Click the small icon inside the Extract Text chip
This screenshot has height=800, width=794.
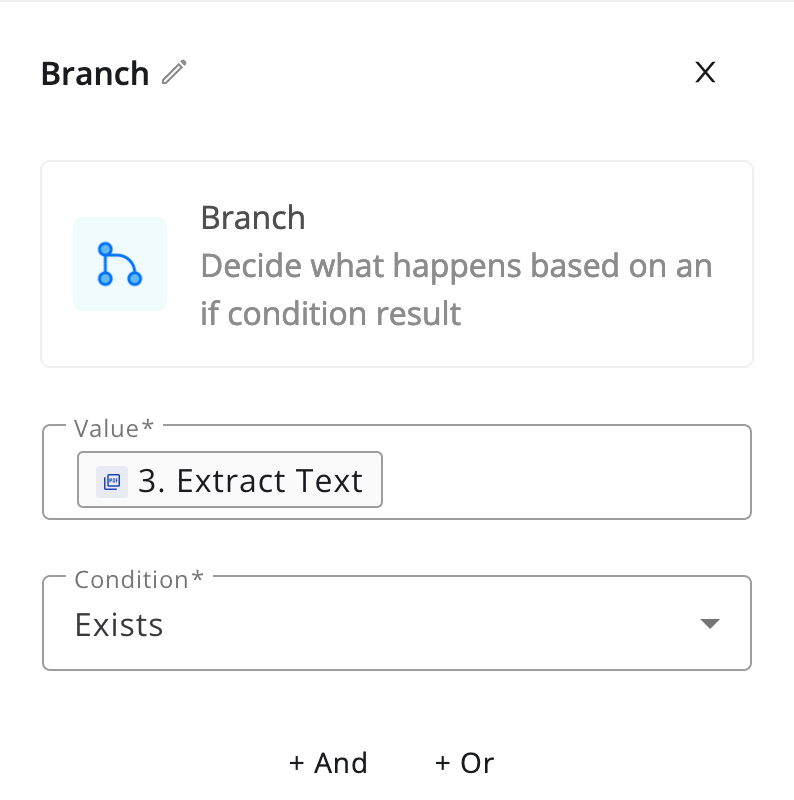tap(113, 481)
